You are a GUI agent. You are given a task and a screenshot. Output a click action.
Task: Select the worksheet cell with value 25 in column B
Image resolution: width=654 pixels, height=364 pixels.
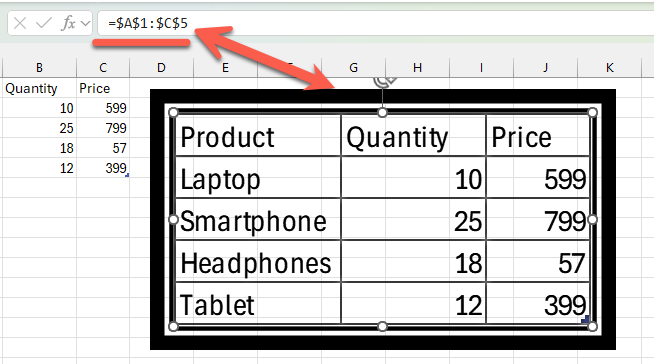39,128
